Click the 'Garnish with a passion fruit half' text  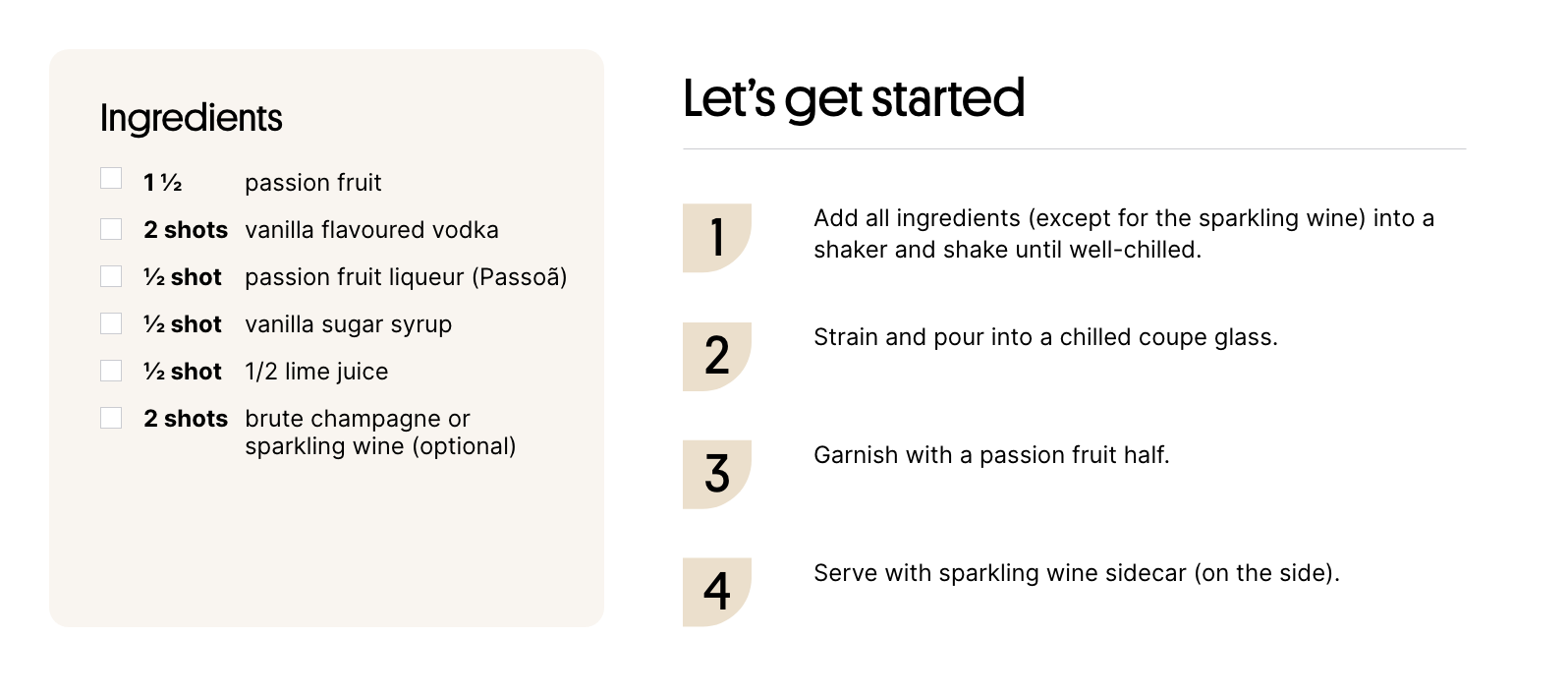(x=991, y=455)
